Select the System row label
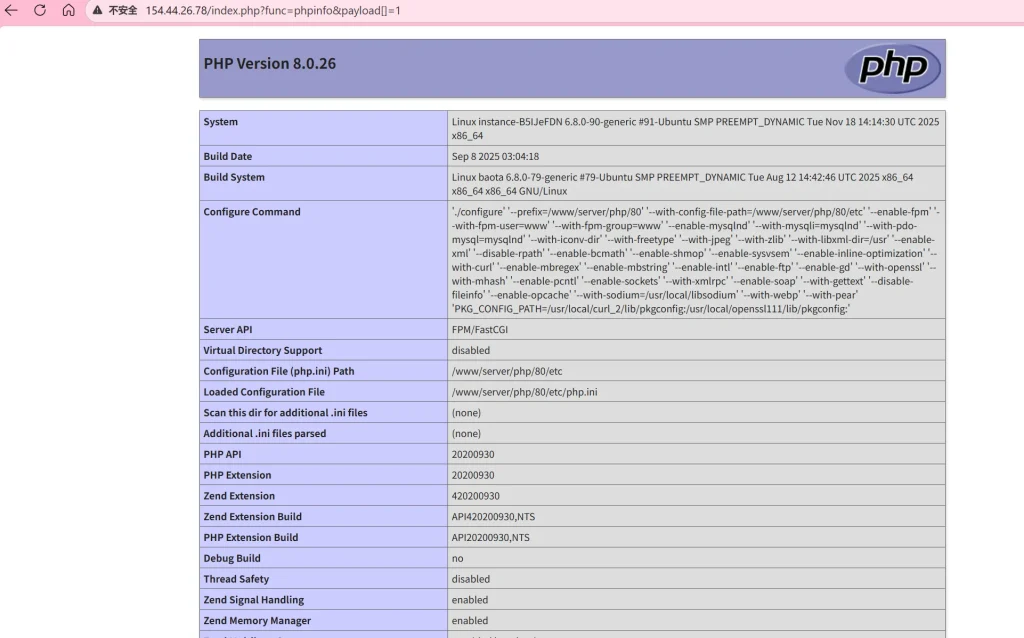Viewport: 1024px width, 638px height. [221, 122]
